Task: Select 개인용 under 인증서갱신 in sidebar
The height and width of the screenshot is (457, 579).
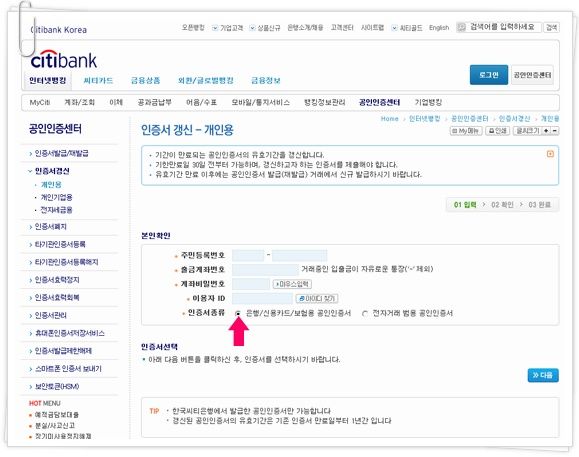Action: [51, 185]
